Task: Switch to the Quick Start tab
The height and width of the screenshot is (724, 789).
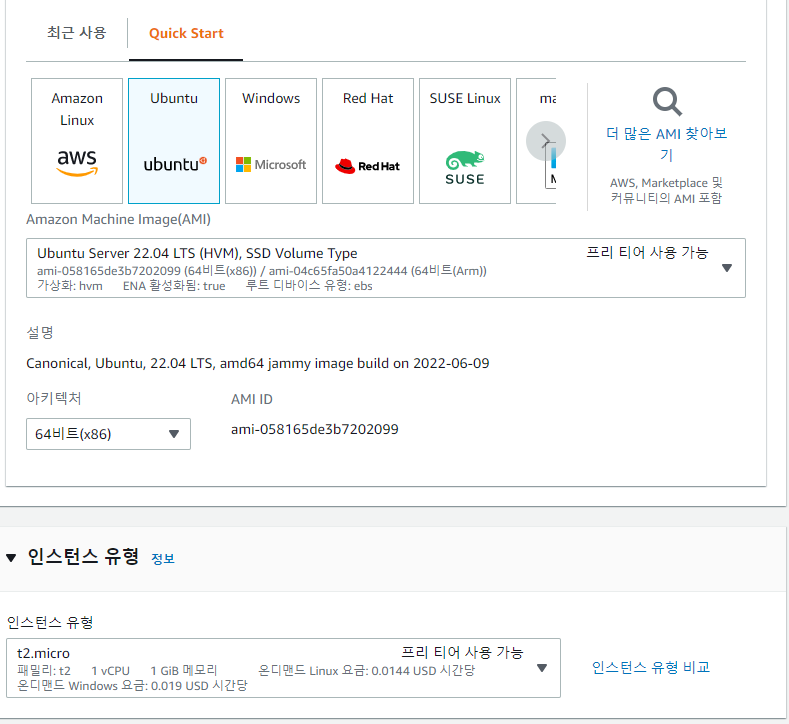Action: (186, 33)
